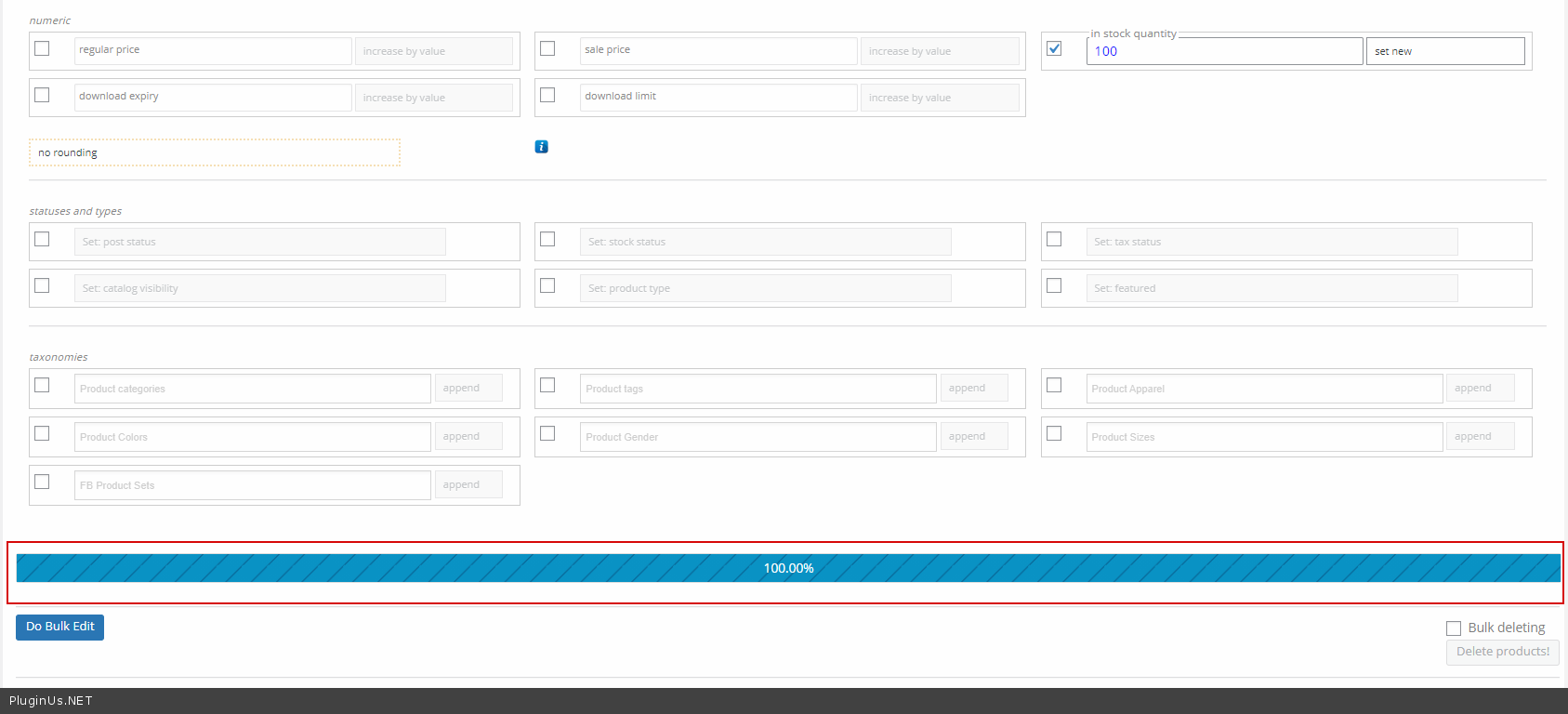Viewport: 1568px width, 714px height.
Task: Enable the regular price checkbox
Action: 42,48
